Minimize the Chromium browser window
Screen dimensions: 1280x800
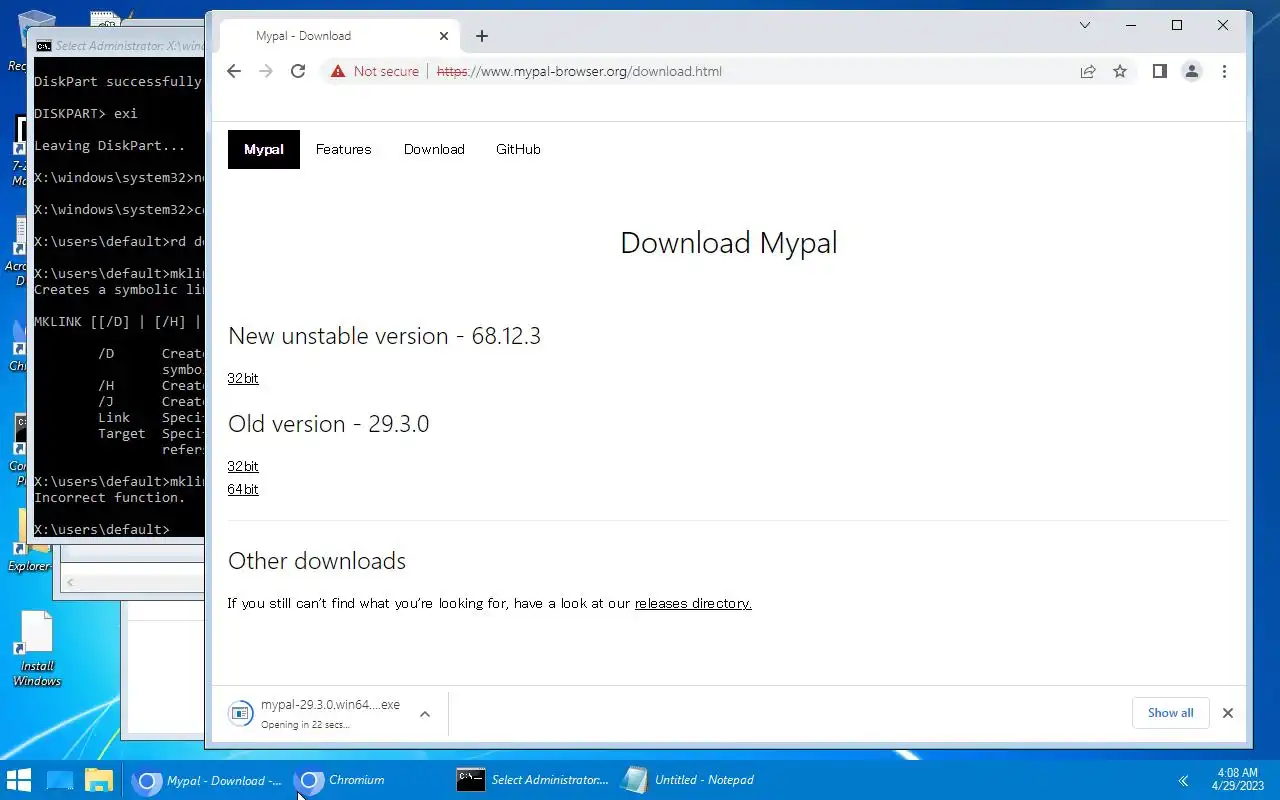1131,25
